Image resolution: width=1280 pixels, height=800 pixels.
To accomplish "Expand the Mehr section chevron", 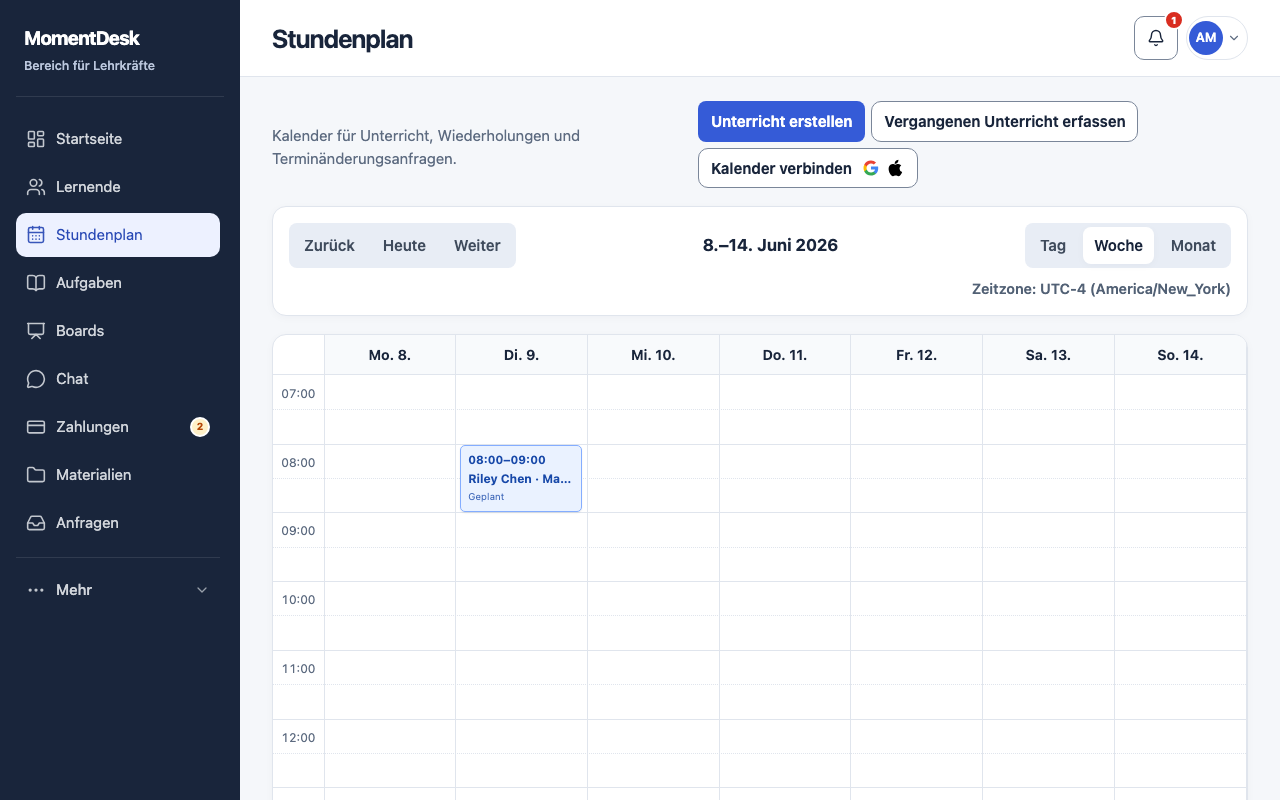I will (202, 590).
